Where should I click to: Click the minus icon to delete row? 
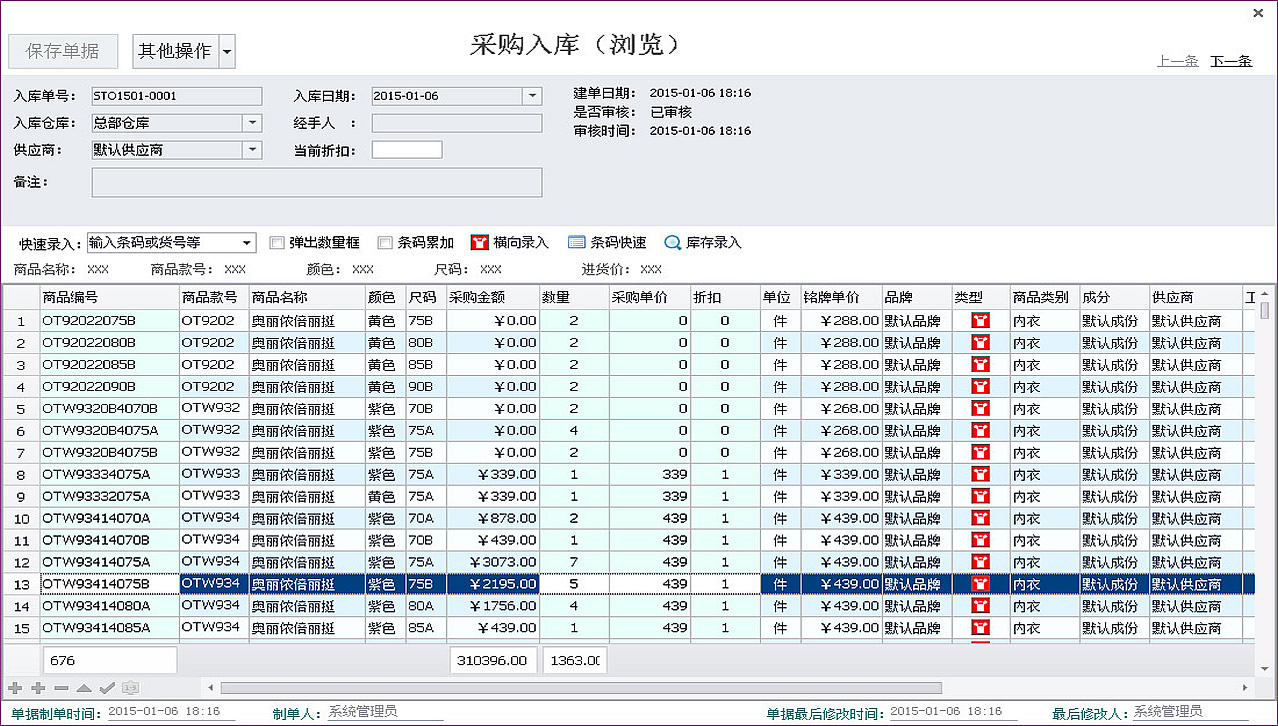62,688
